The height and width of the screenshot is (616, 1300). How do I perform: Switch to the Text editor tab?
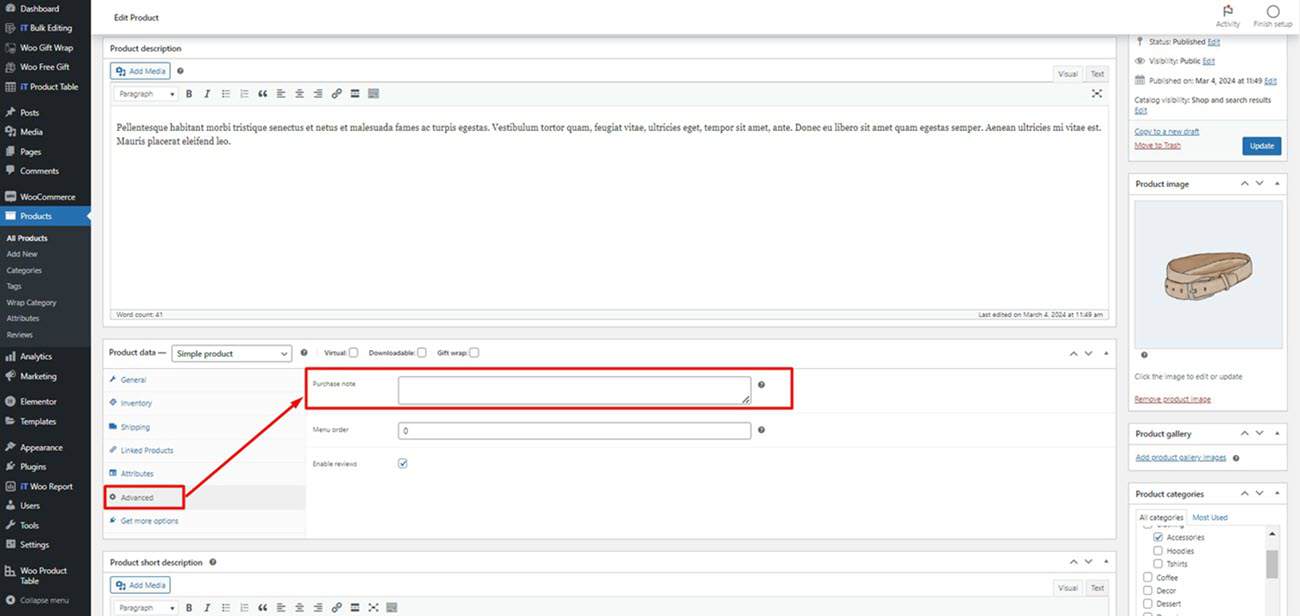coord(1096,73)
